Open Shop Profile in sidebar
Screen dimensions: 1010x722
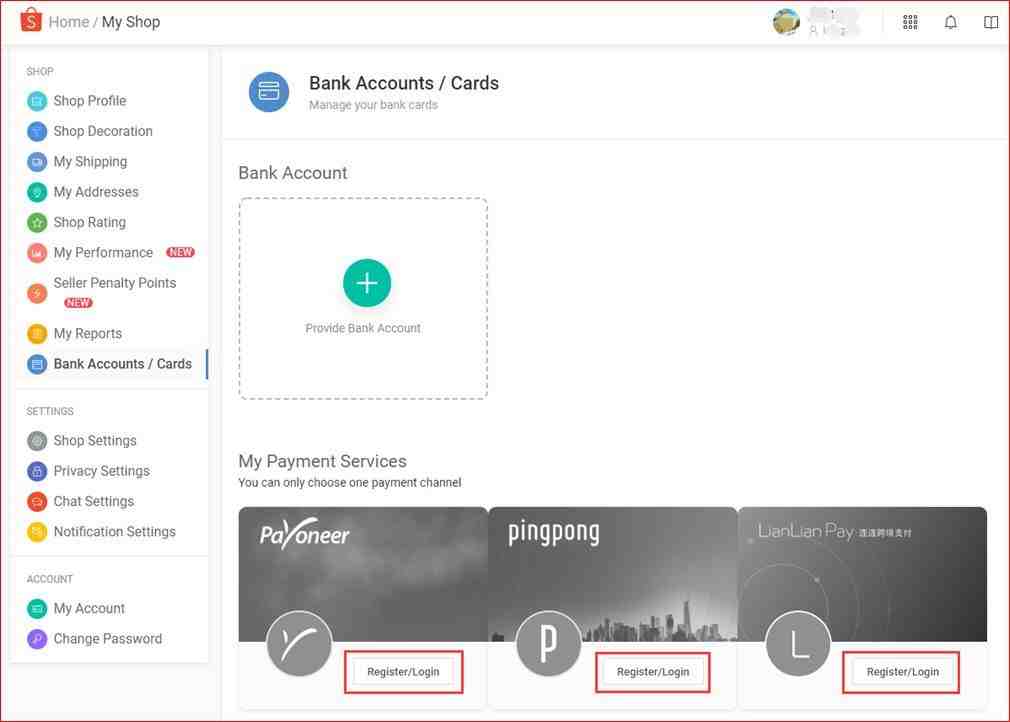tap(89, 101)
